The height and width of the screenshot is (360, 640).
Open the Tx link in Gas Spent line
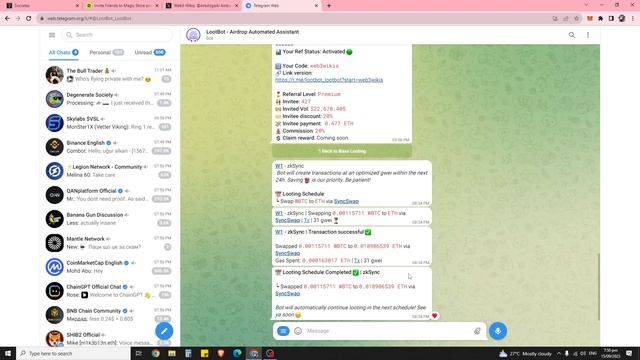(357, 260)
